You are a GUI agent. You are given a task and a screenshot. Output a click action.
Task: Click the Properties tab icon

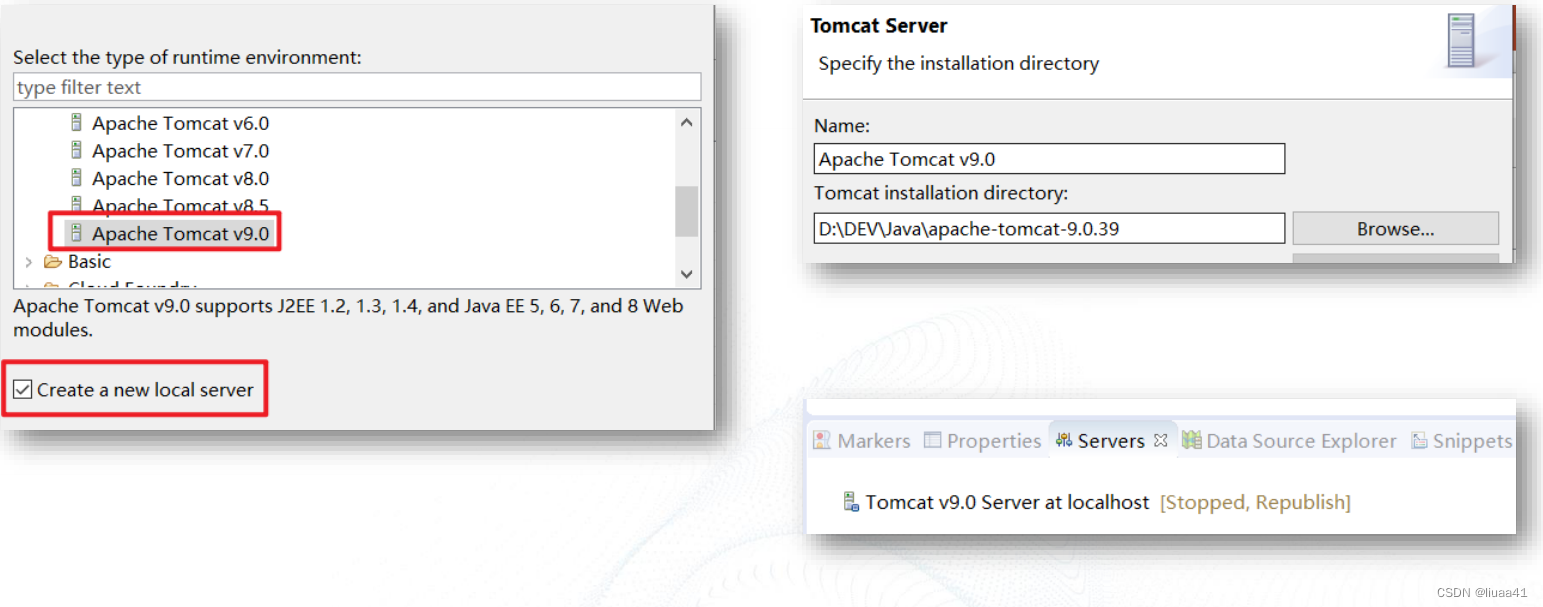click(932, 440)
